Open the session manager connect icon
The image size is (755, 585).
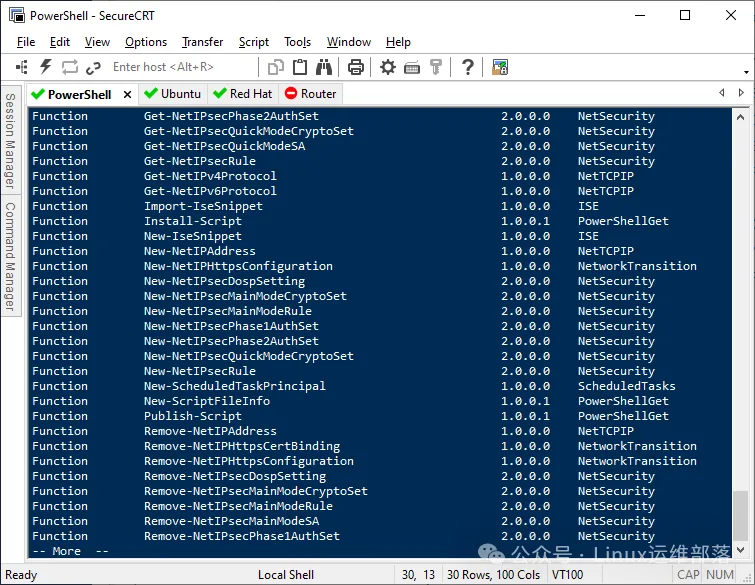[x=22, y=67]
